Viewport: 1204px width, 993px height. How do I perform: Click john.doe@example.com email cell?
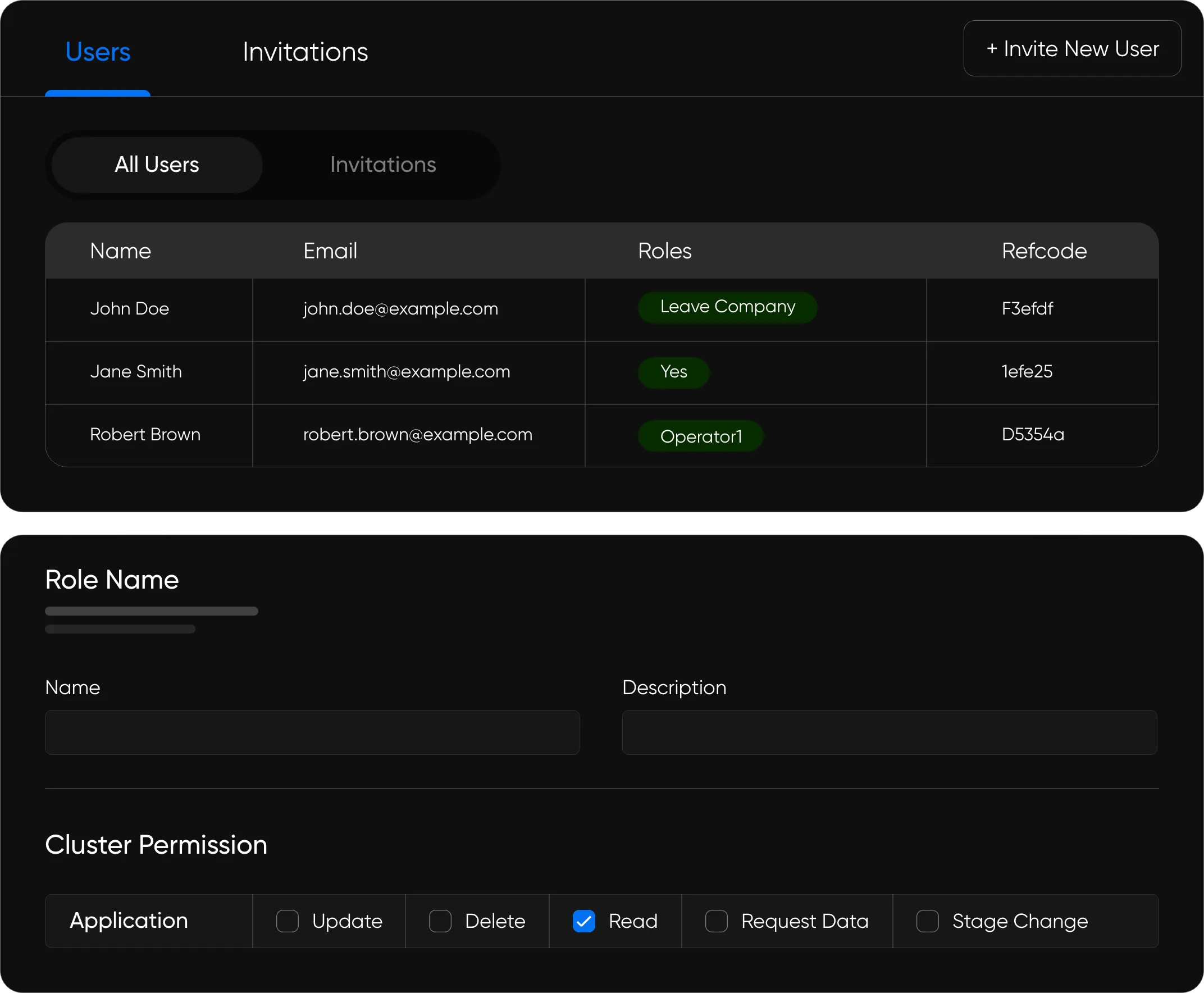point(400,309)
